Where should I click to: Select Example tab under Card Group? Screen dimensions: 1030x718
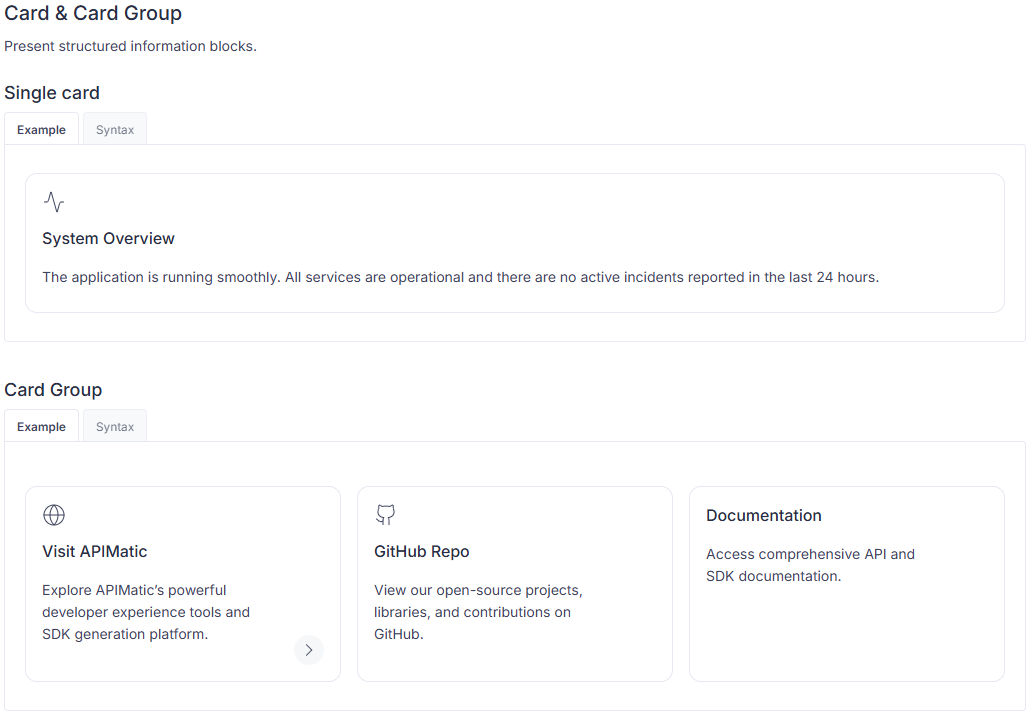[x=41, y=427]
